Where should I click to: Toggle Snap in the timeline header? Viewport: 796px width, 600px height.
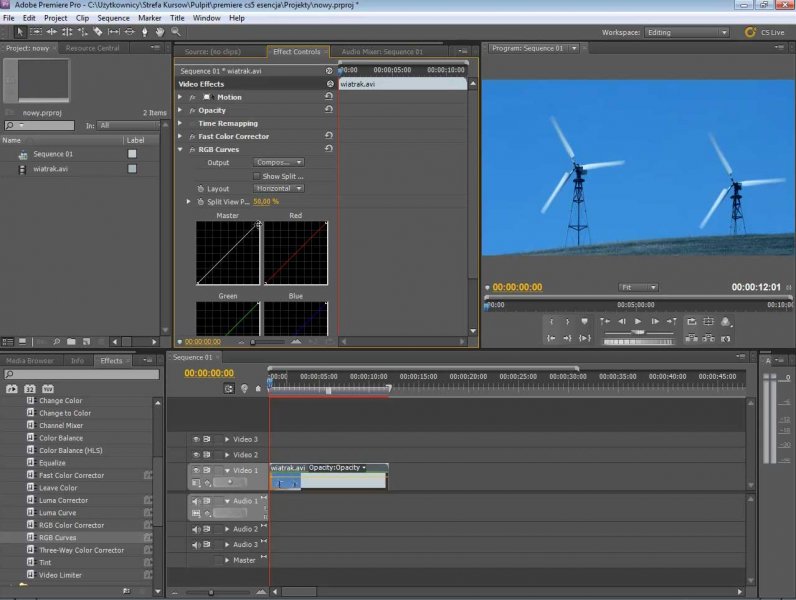pos(229,389)
